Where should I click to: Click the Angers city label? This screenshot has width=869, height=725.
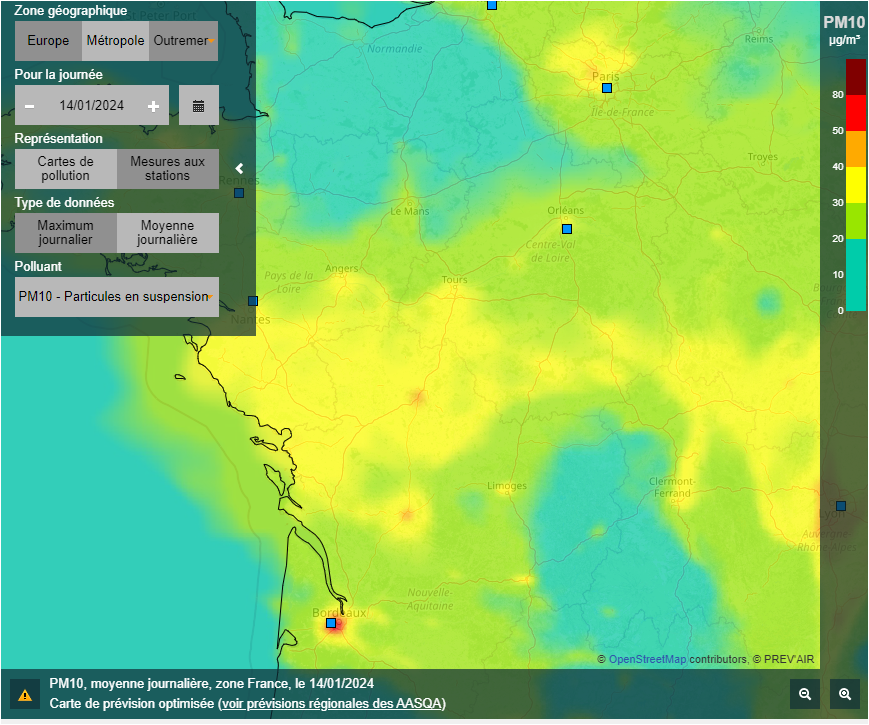[x=341, y=269]
